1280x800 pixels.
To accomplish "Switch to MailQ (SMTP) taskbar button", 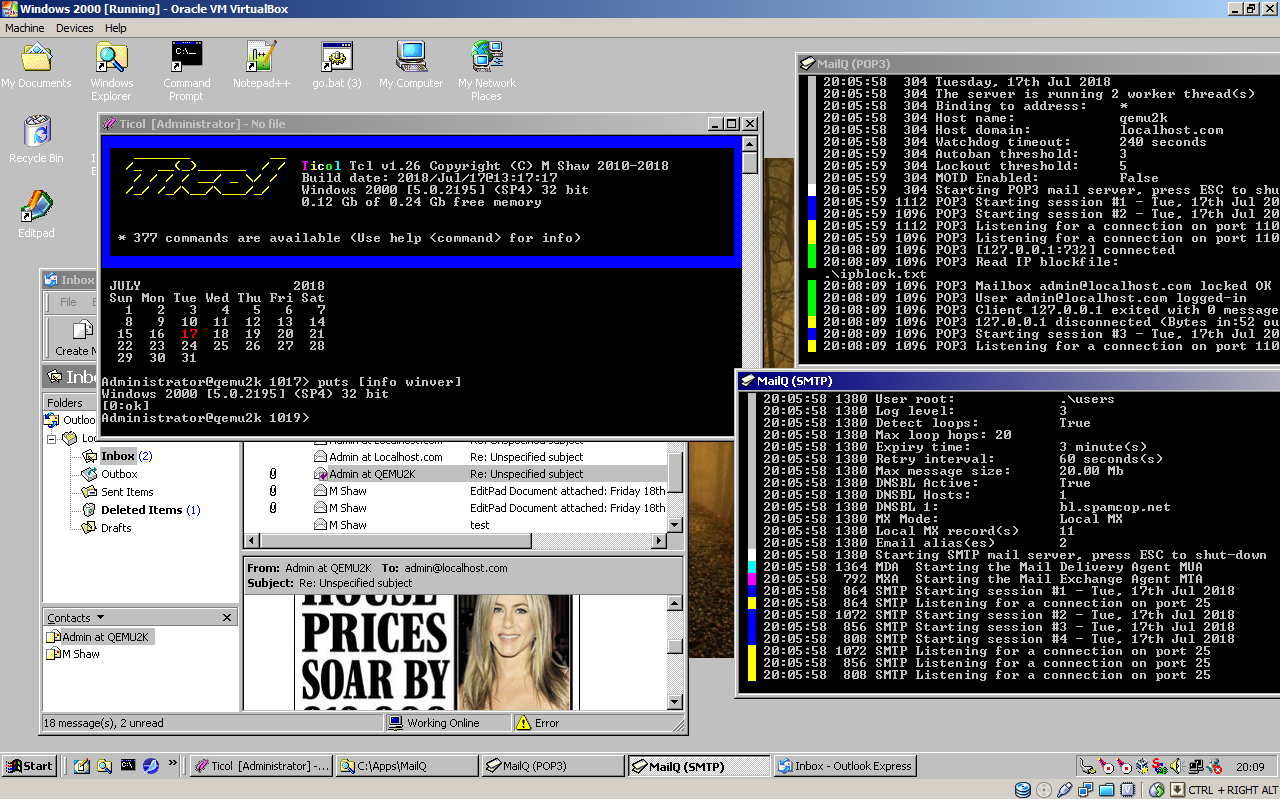I will (698, 766).
